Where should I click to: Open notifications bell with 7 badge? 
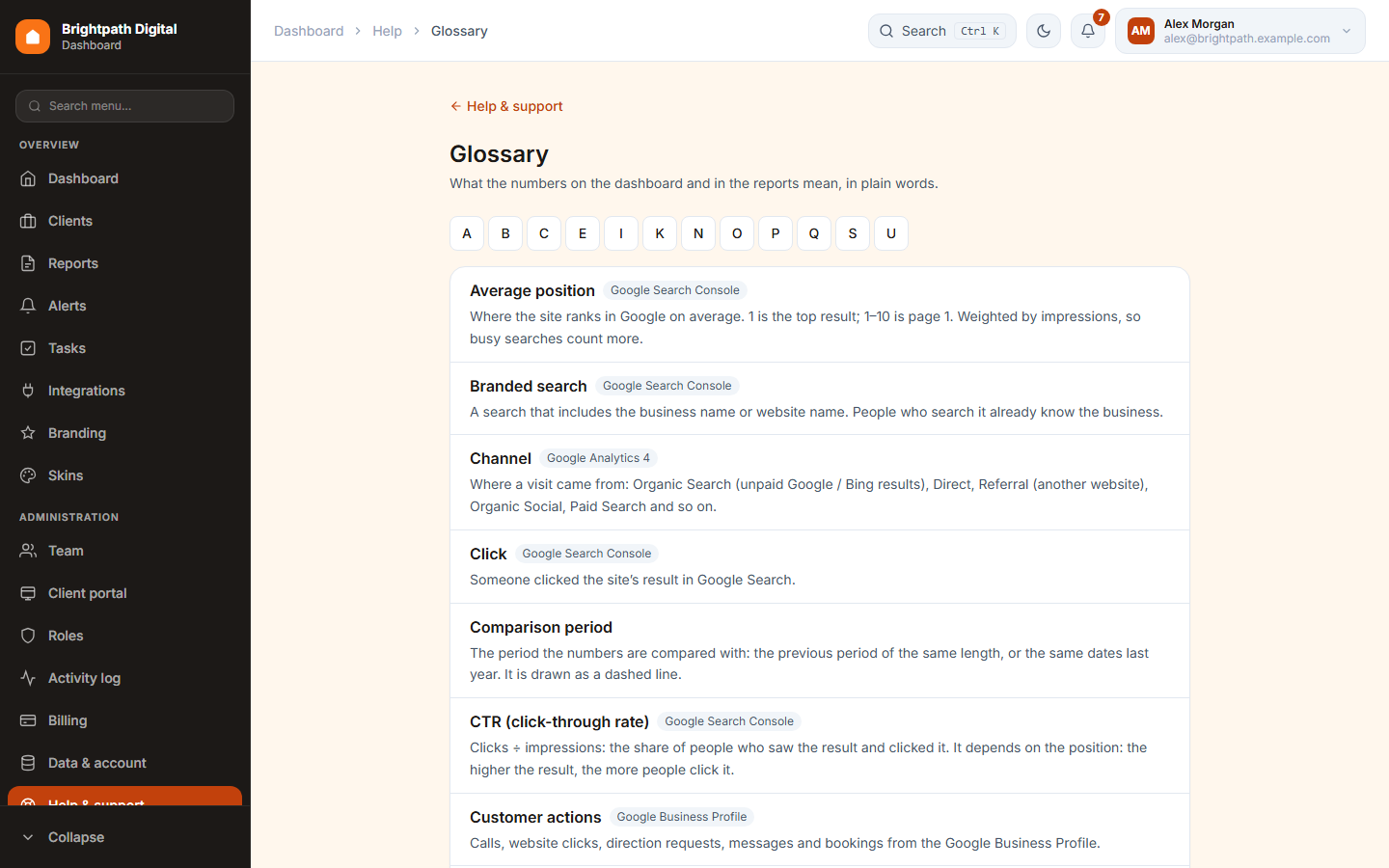coord(1088,31)
